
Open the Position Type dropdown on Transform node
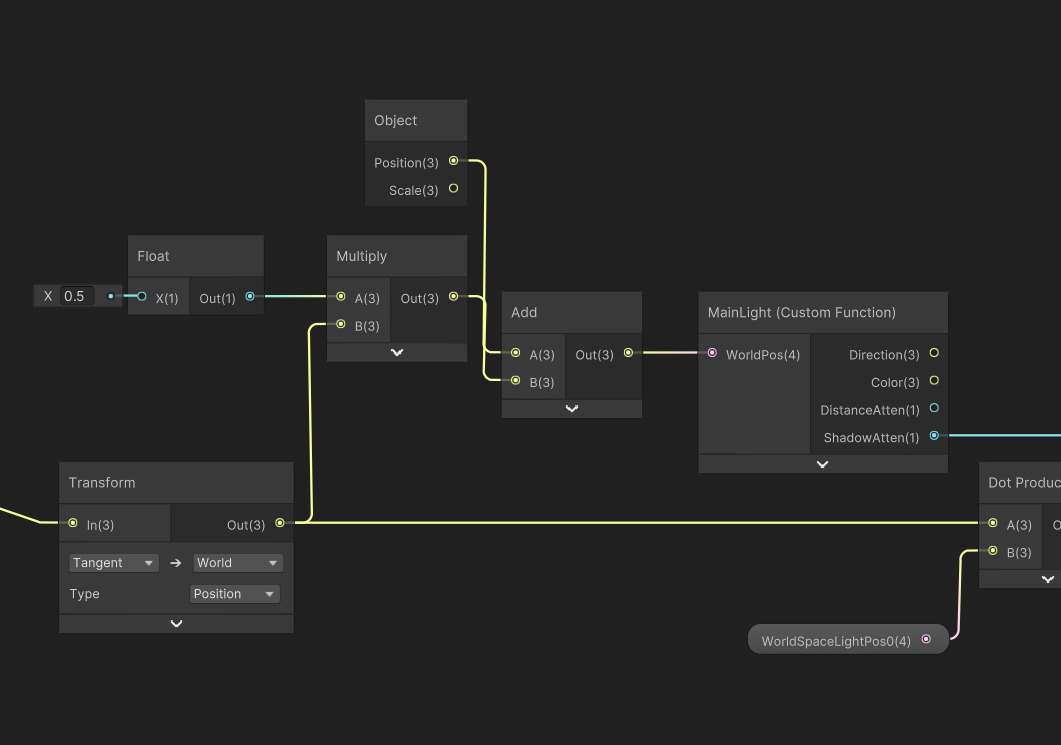(234, 593)
